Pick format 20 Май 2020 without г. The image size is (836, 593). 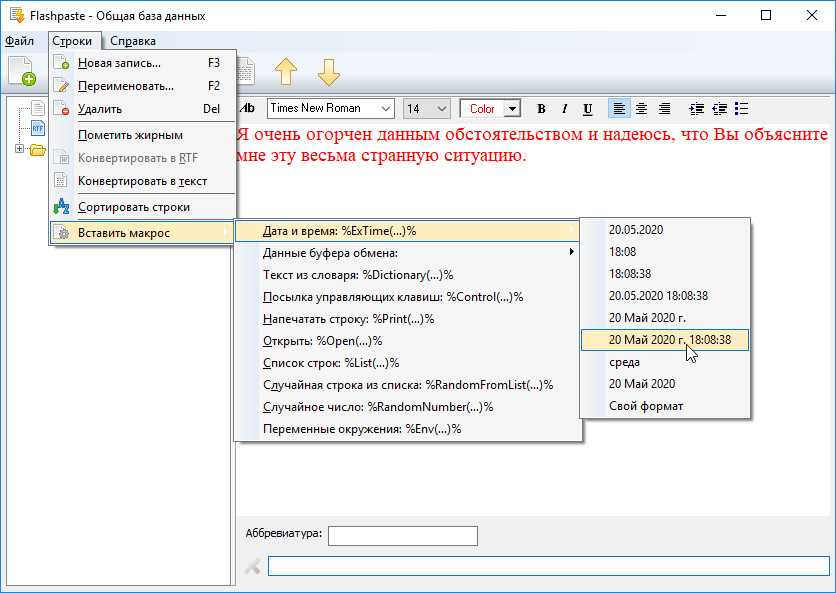[665, 384]
